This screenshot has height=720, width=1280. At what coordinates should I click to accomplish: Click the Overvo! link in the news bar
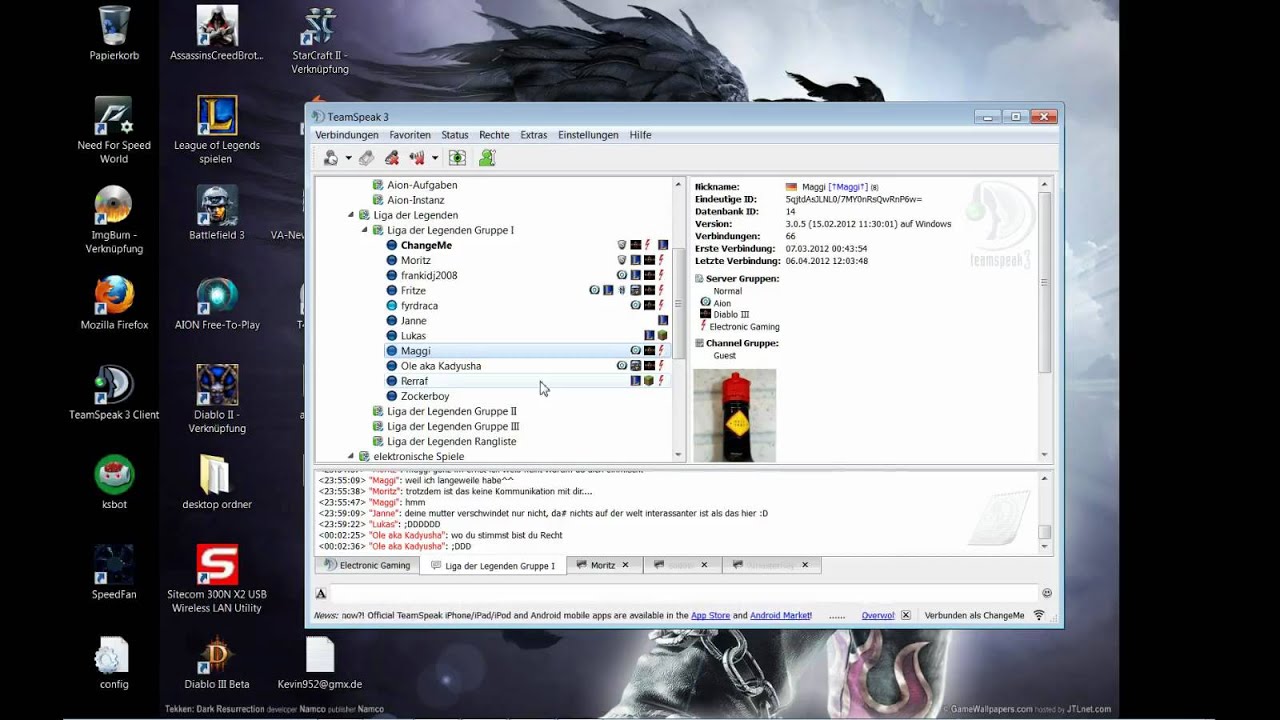(x=878, y=616)
